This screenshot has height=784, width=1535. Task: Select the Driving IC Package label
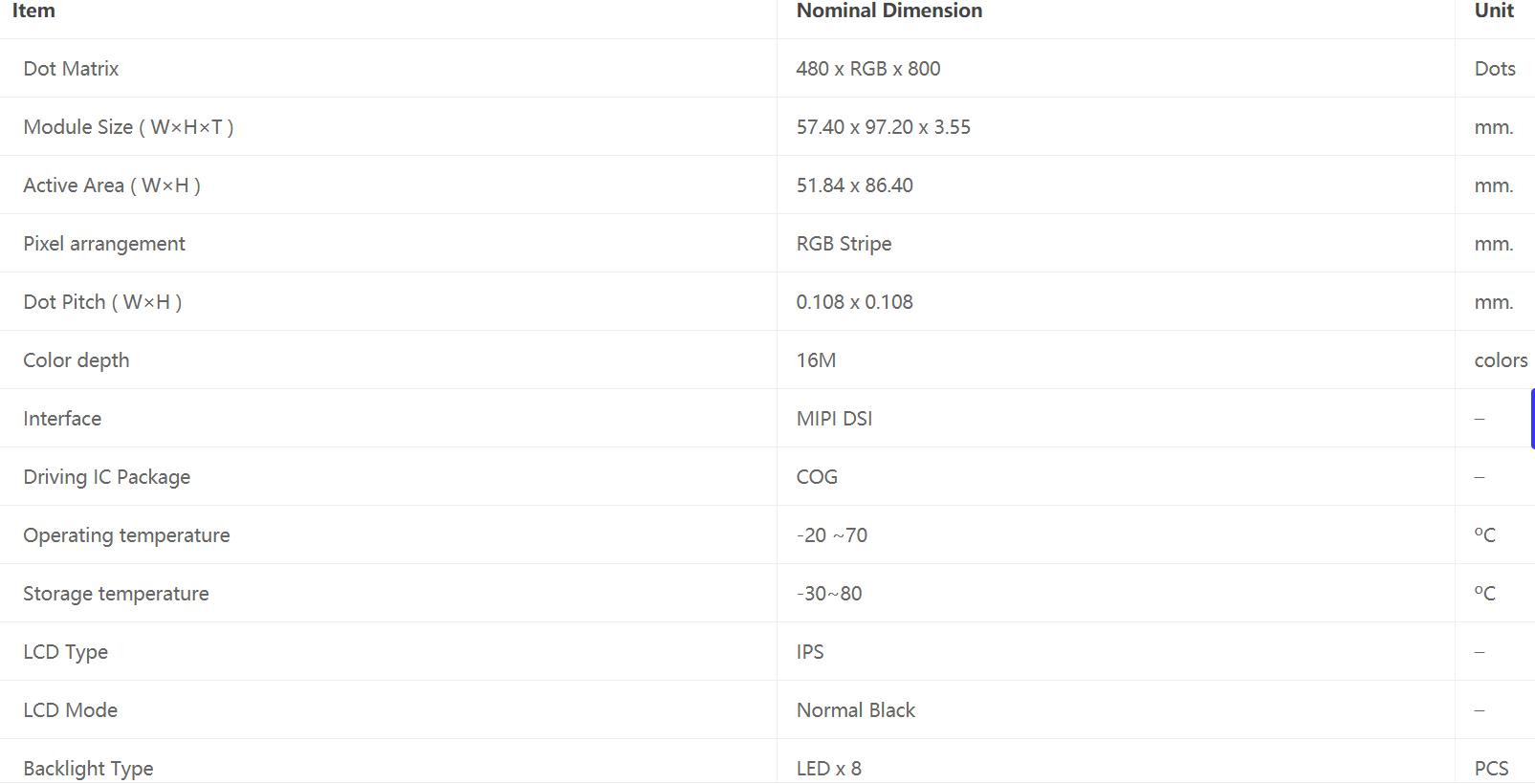pos(106,477)
